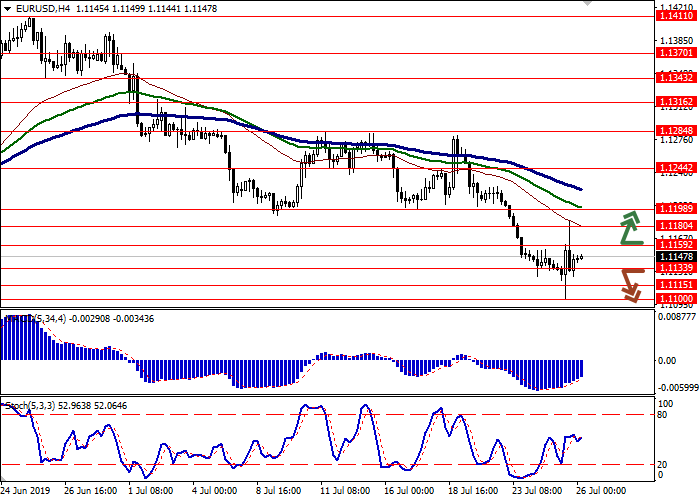Screen dimensions: 700x500
Task: Select the 1.13432 price level label
Action: coord(676,77)
